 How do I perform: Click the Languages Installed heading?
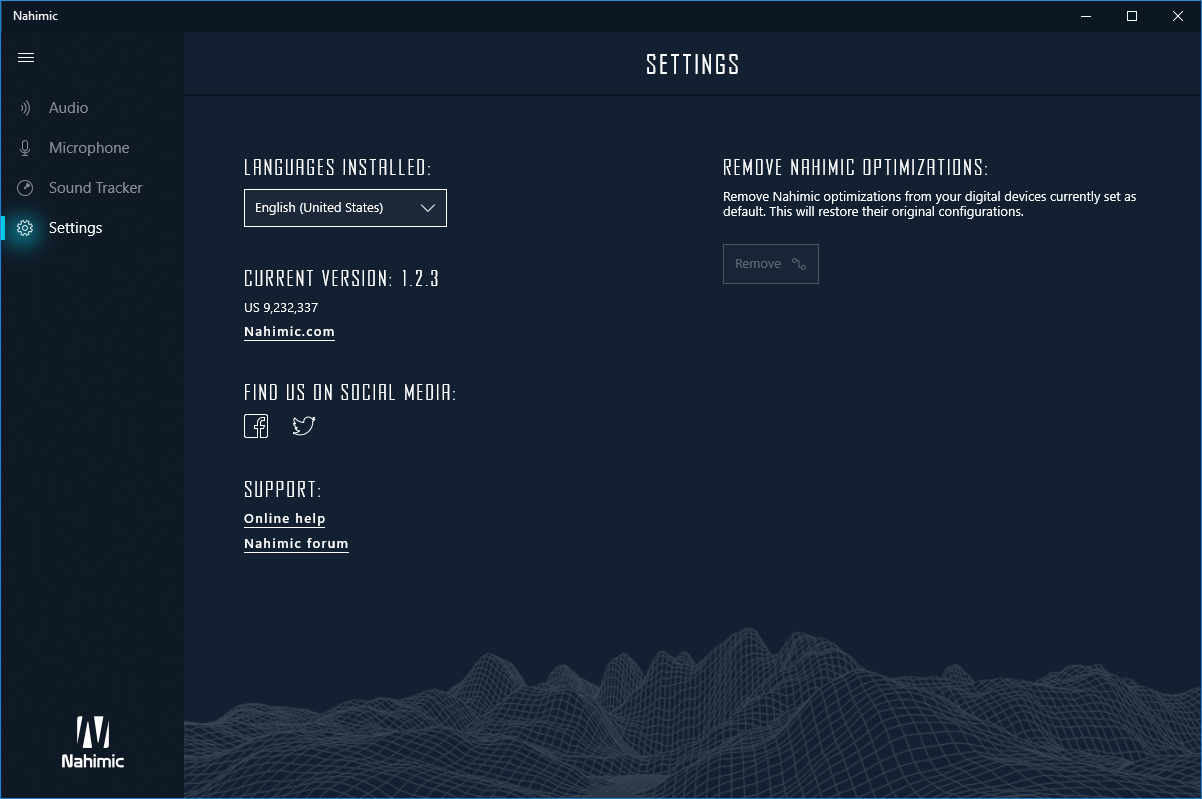tap(337, 167)
